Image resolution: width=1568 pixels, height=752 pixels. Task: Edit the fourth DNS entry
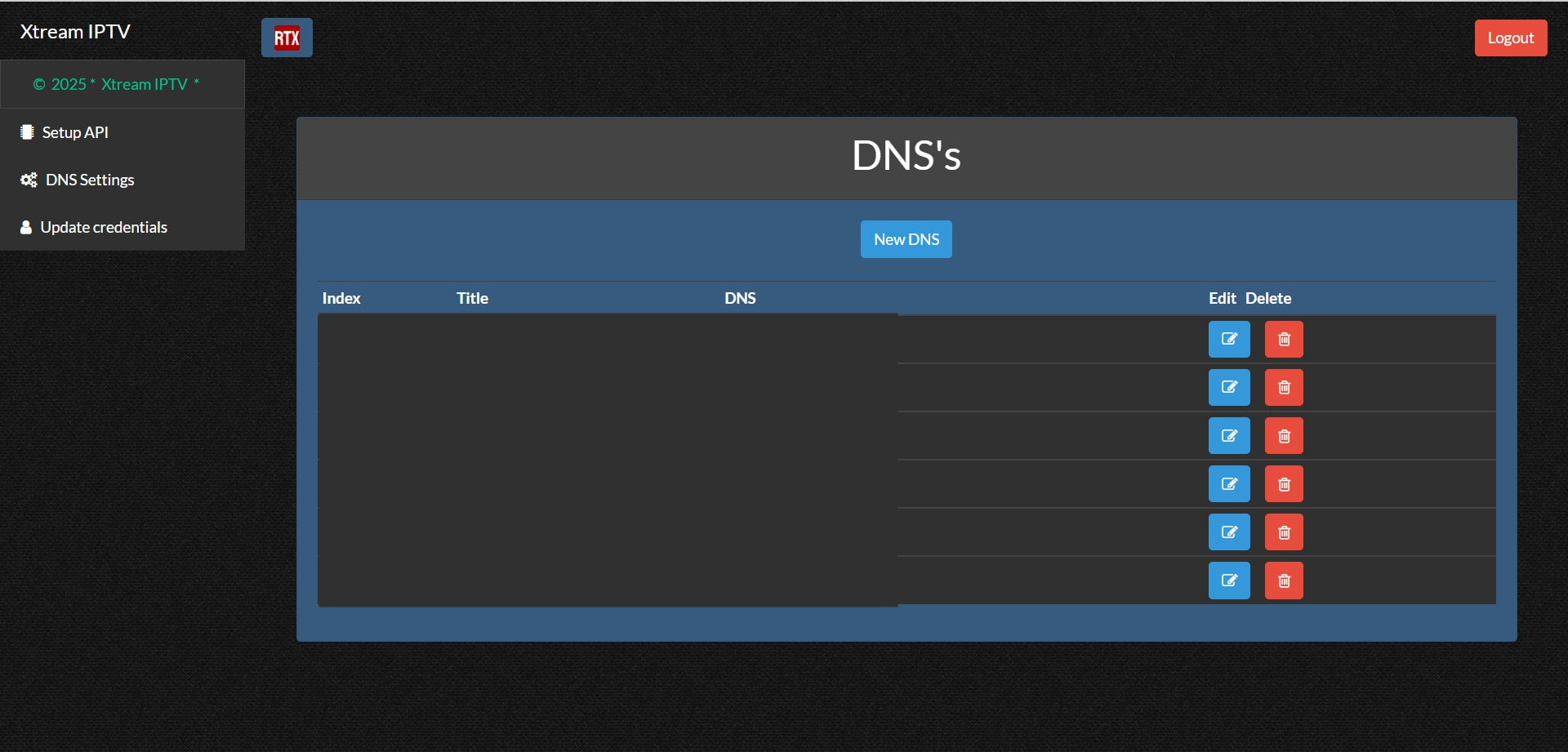tap(1228, 484)
